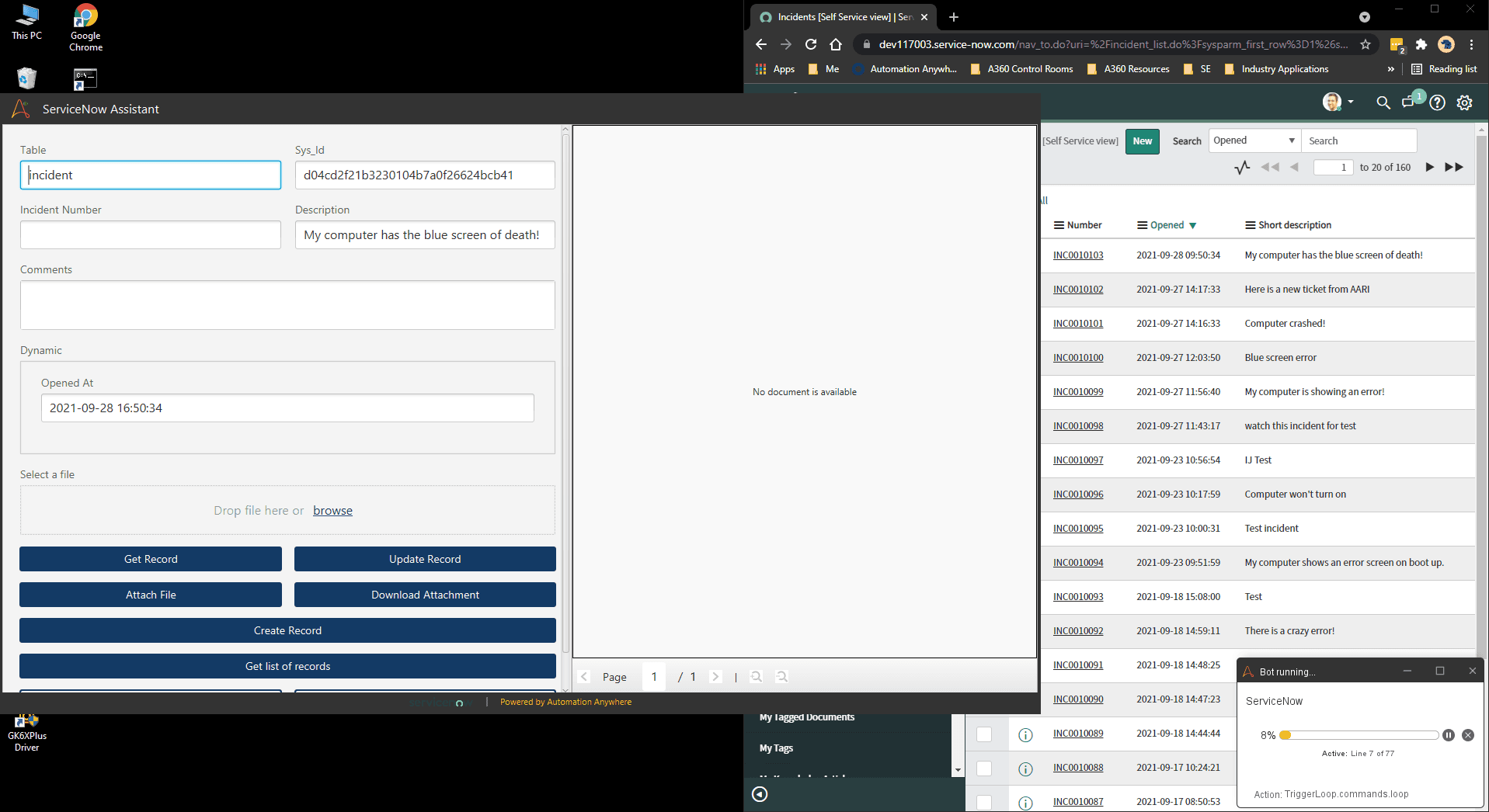
Task: Click the incident list page number box
Action: click(x=1334, y=167)
